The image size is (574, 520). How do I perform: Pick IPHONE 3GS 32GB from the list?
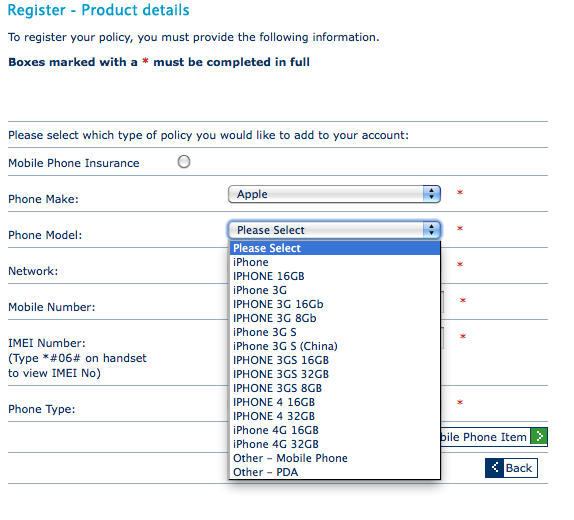click(335, 374)
